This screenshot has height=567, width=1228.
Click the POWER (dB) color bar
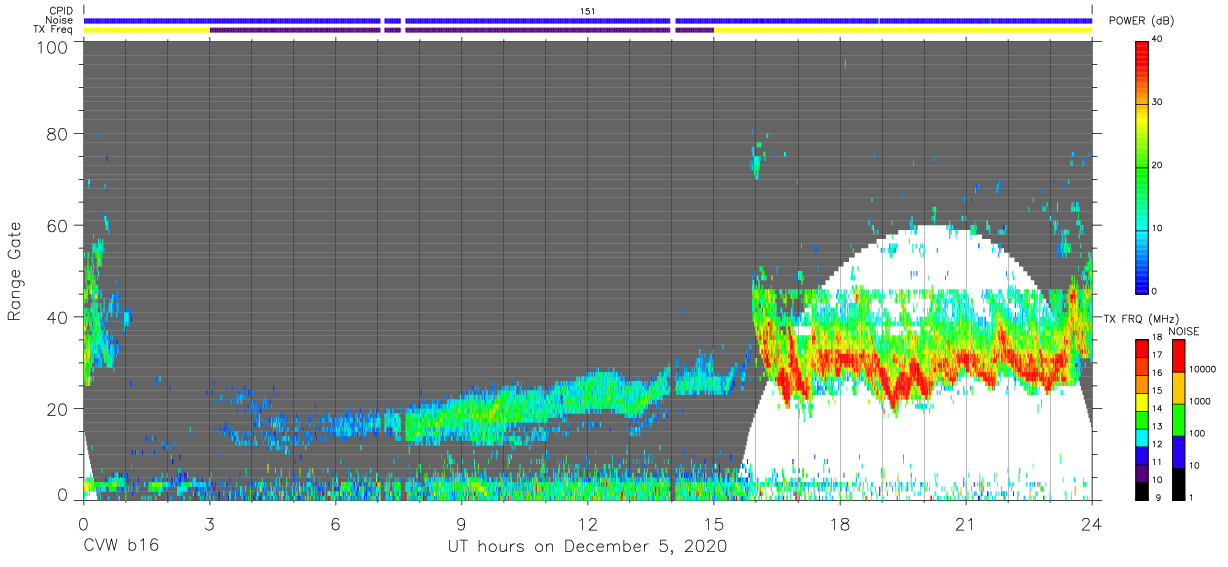[x=1141, y=166]
